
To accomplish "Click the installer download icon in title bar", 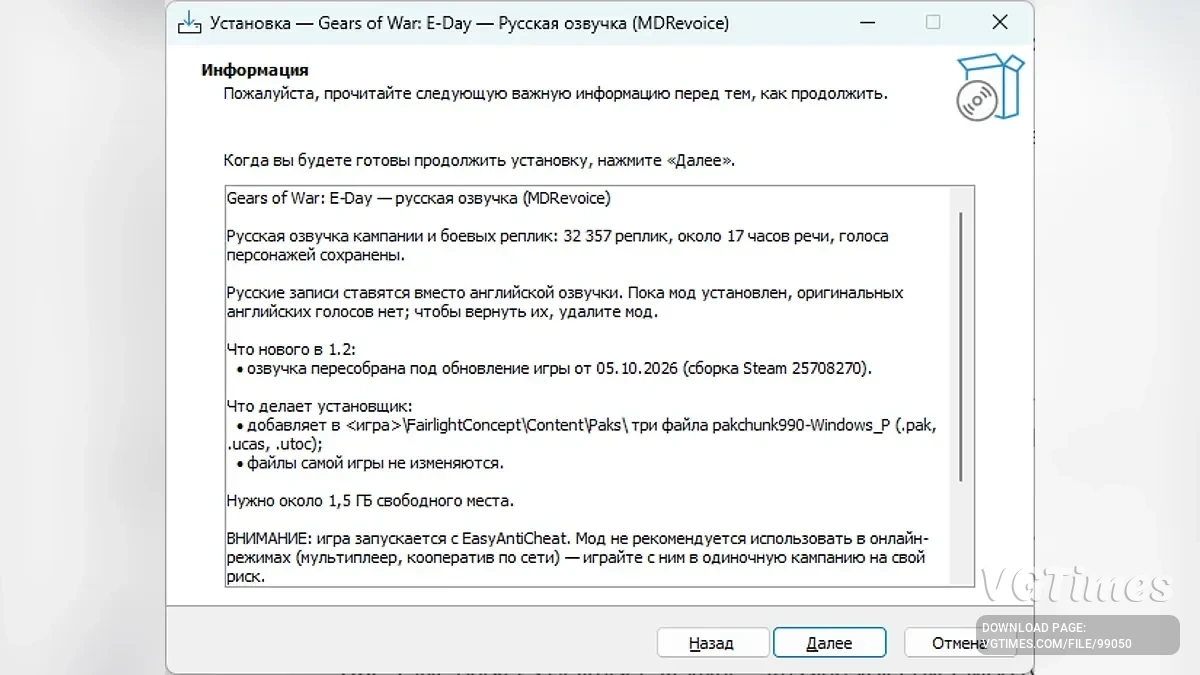I will (188, 22).
